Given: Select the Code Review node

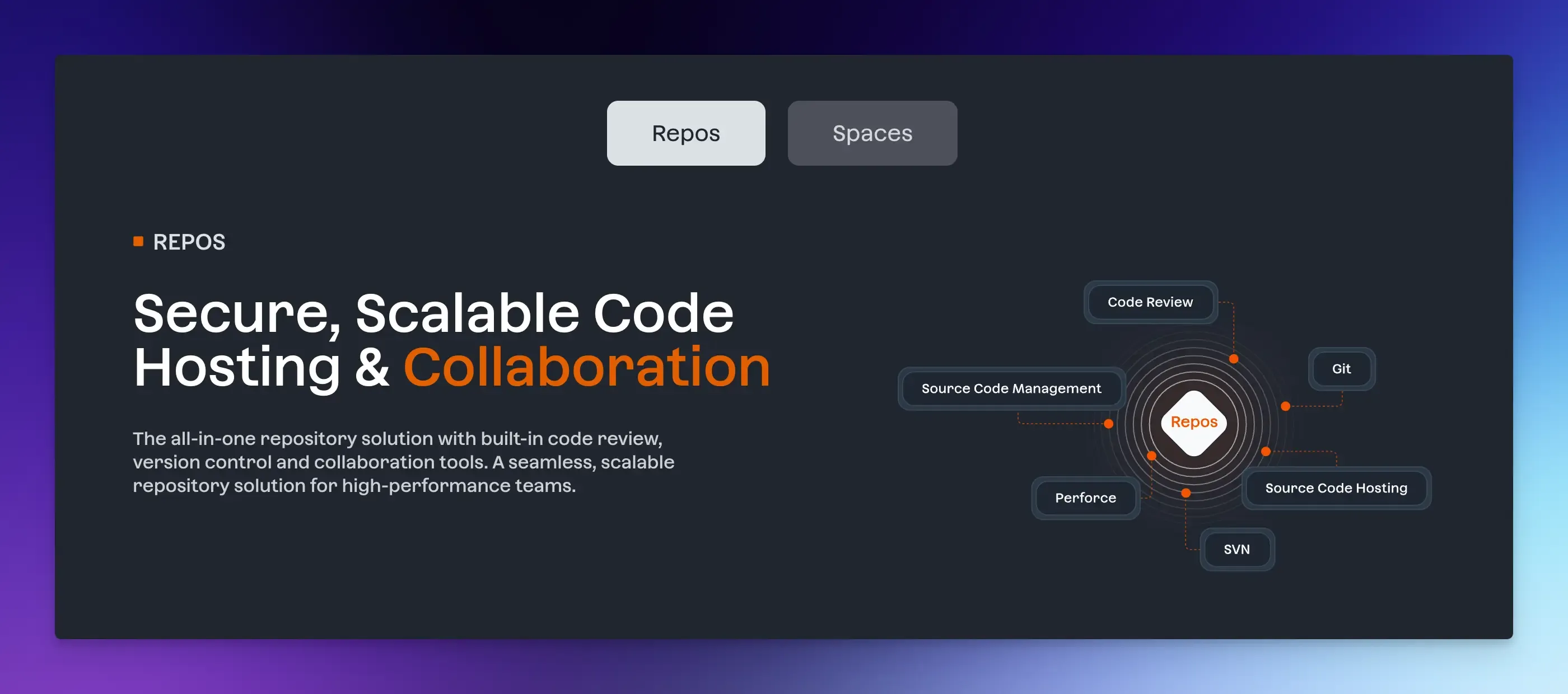Looking at the screenshot, I should [1149, 302].
